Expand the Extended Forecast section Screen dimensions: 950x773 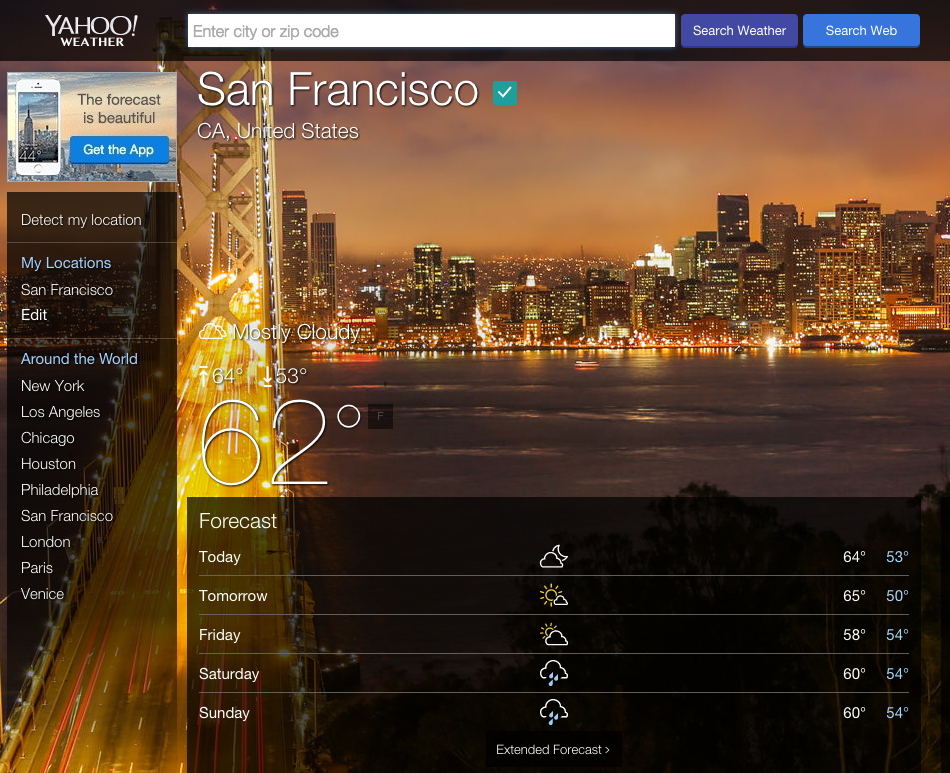pyautogui.click(x=553, y=749)
